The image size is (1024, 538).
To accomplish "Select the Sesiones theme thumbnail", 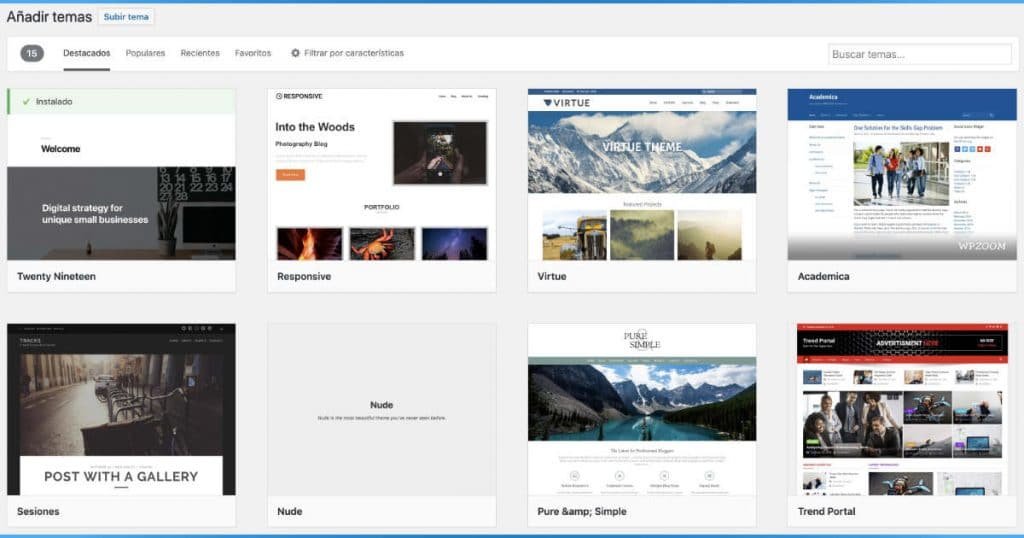I will tap(121, 409).
